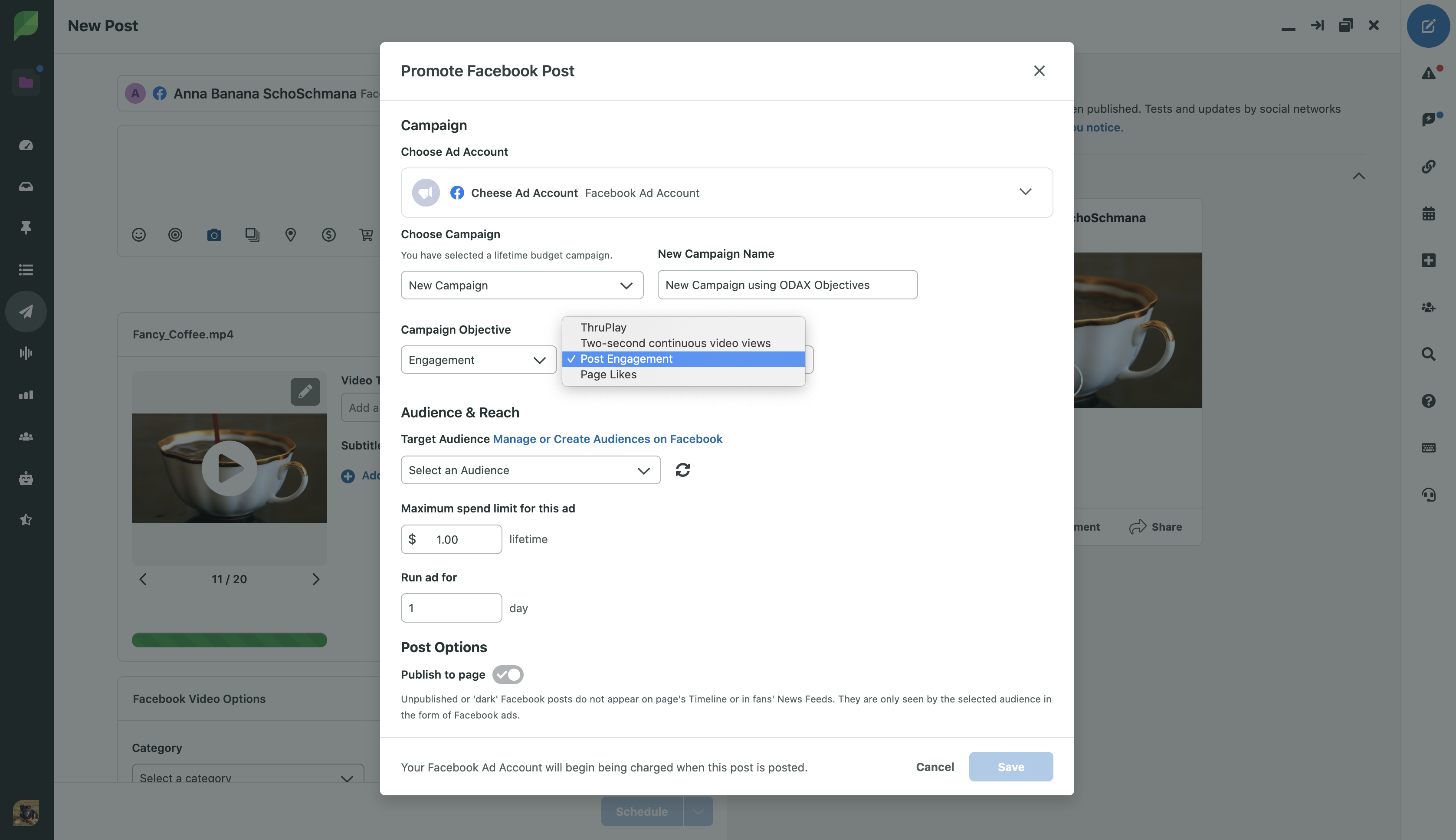Image resolution: width=1456 pixels, height=840 pixels.
Task: Select the Post Engagement option
Action: tap(684, 359)
